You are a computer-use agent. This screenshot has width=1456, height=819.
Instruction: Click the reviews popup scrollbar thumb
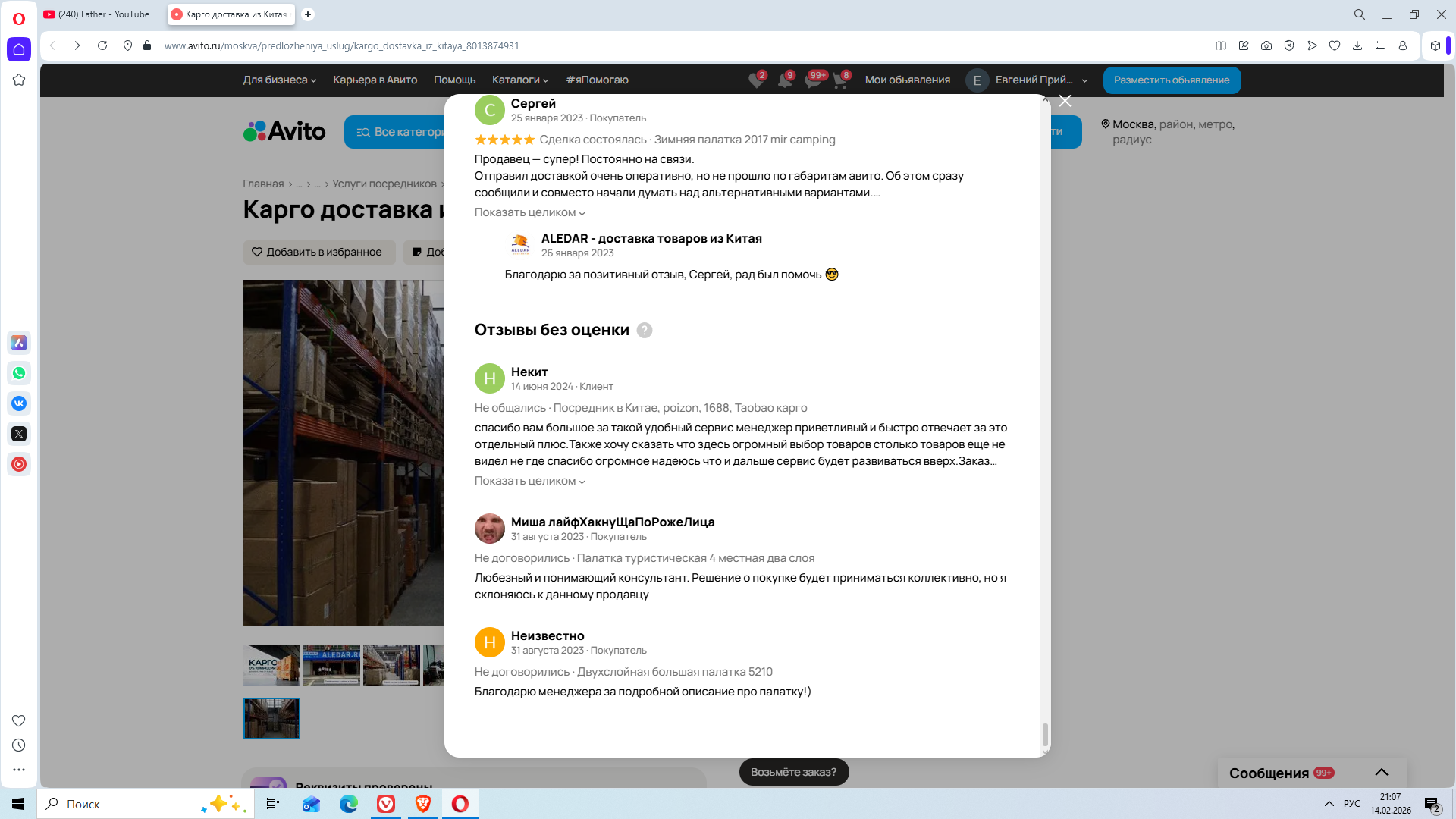tap(1045, 734)
